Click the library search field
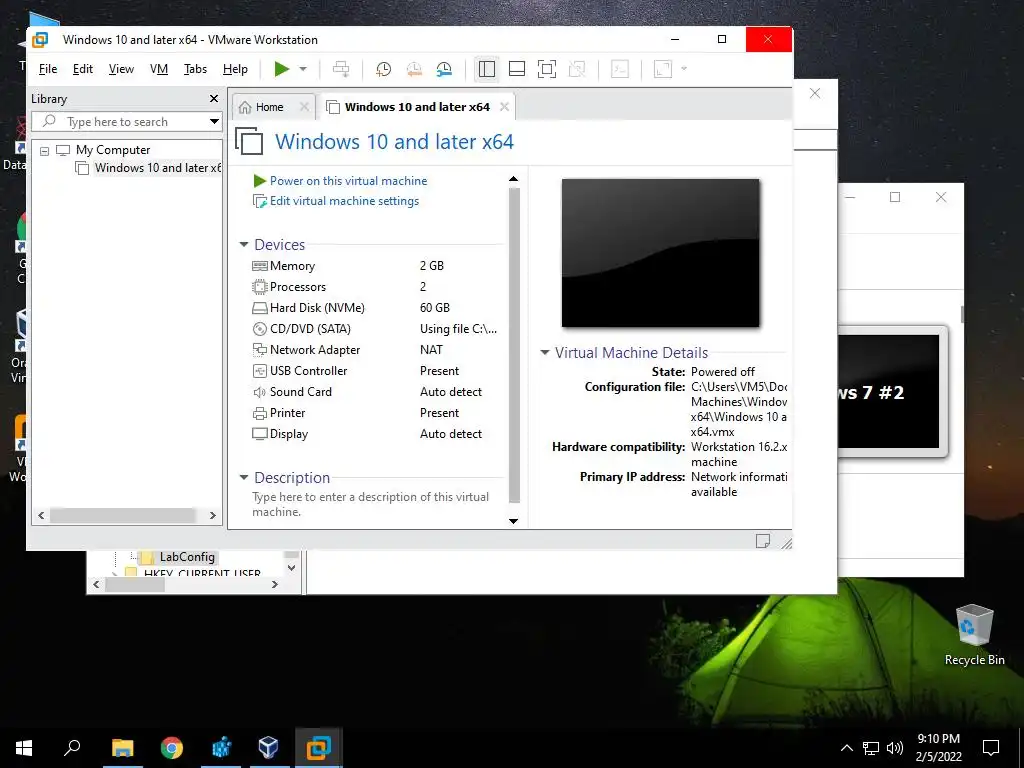The width and height of the screenshot is (1024, 768). (x=120, y=121)
